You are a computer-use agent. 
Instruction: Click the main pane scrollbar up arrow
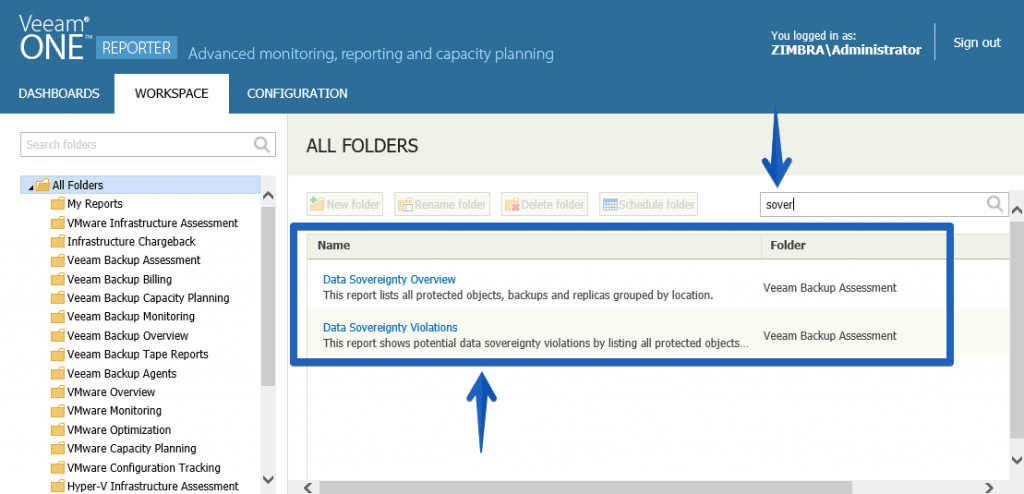[1016, 210]
